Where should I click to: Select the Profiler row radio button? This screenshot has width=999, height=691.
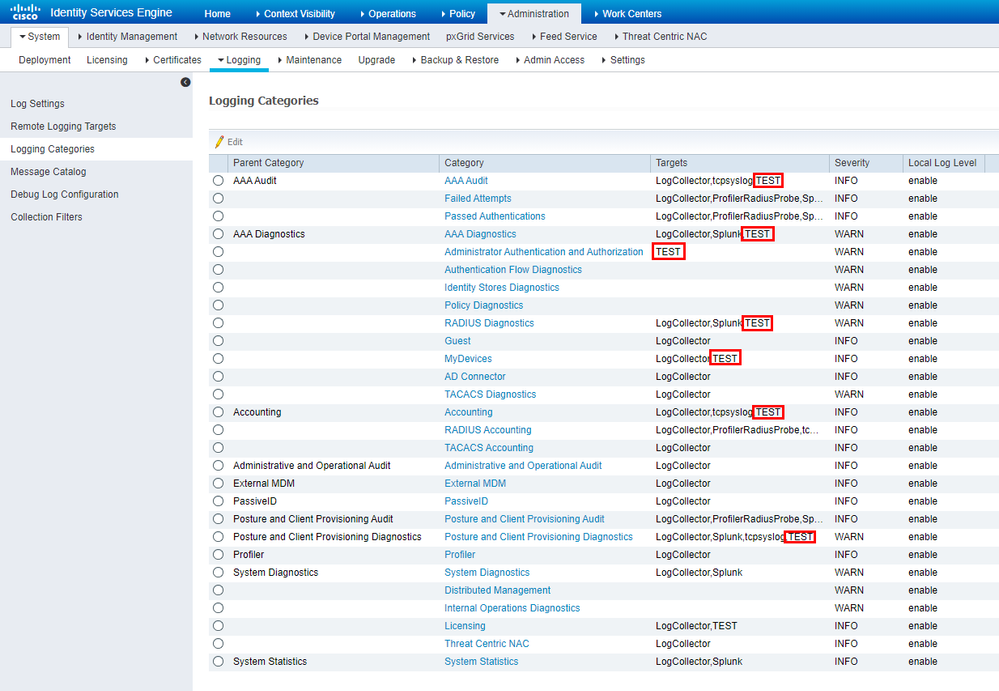(219, 555)
